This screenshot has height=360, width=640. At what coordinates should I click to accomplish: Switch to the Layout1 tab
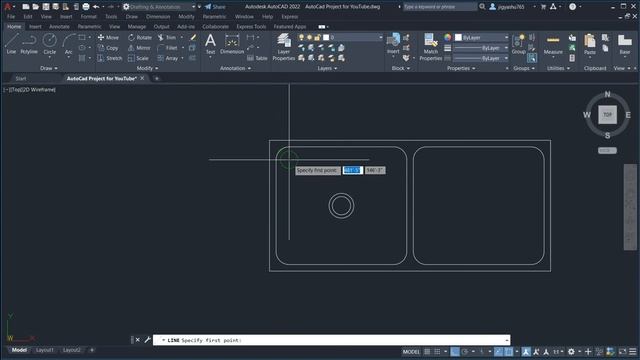(44, 350)
